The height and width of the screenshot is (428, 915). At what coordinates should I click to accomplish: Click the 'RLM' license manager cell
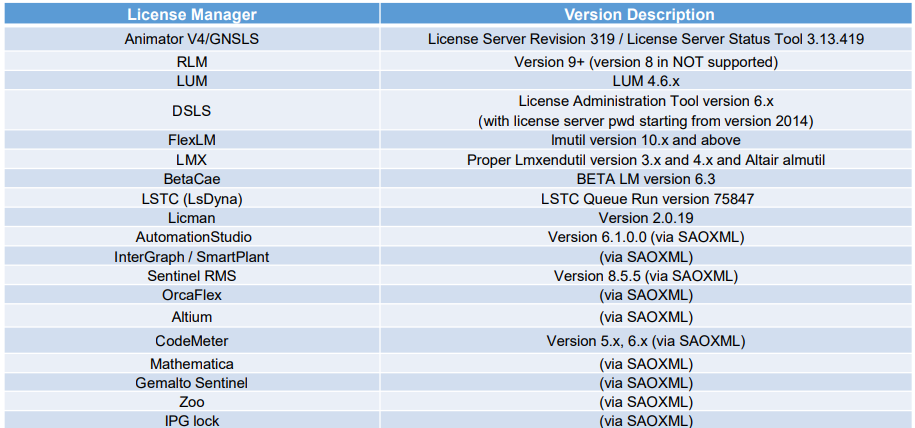click(192, 61)
